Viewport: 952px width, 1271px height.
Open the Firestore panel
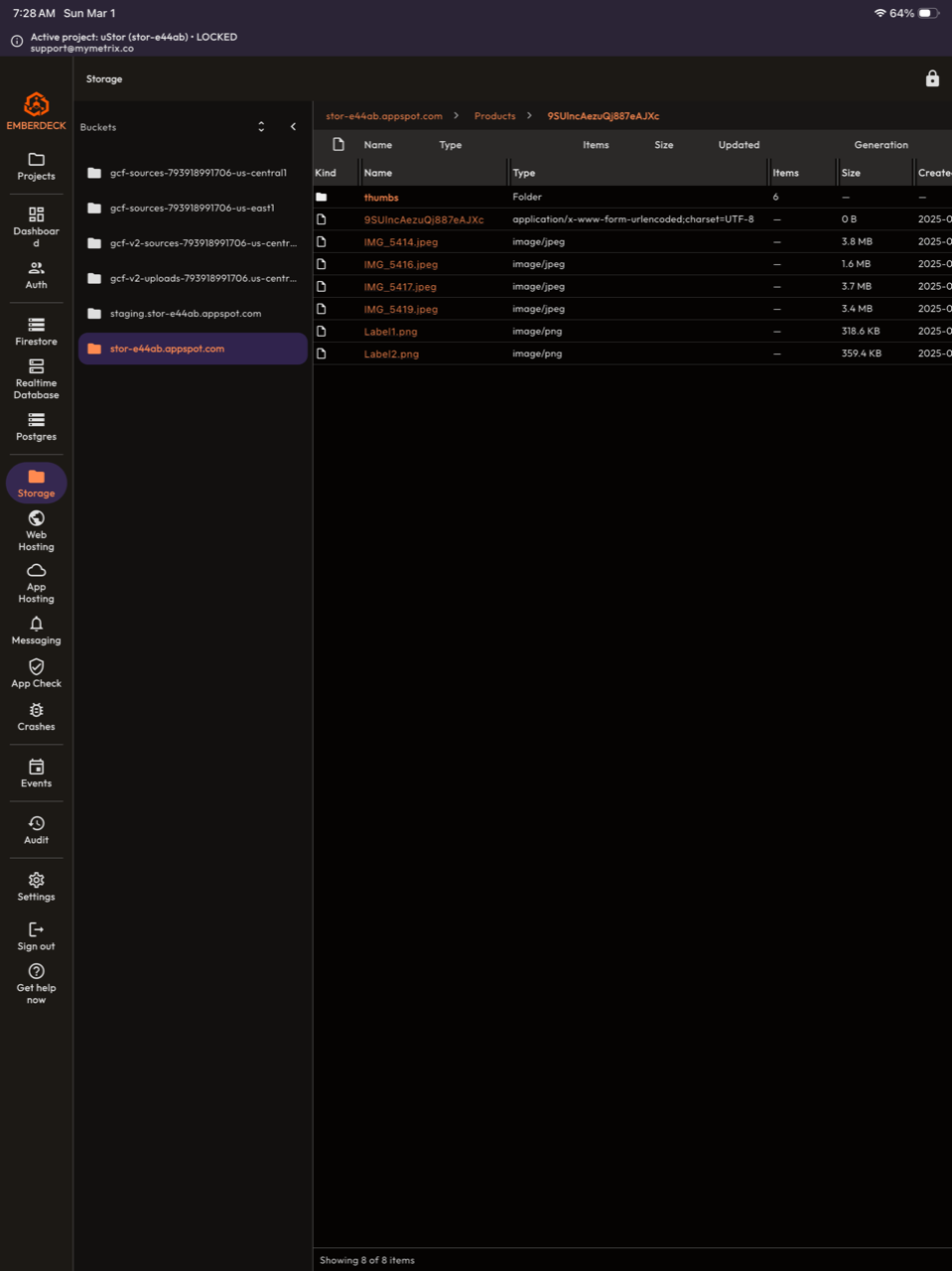click(36, 333)
